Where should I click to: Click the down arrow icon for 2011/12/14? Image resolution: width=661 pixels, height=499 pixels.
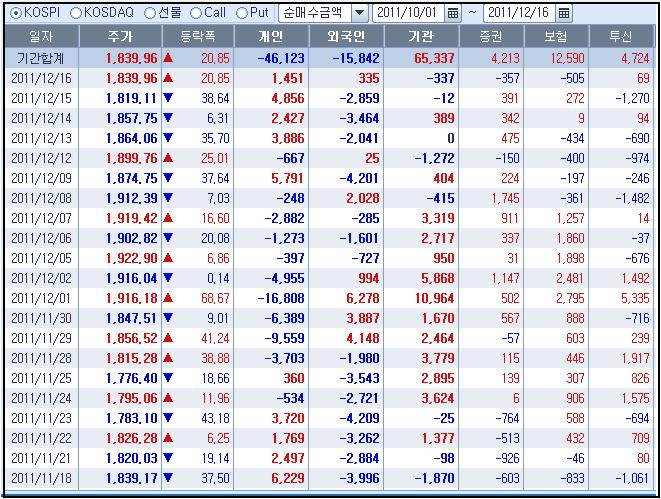pyautogui.click(x=168, y=118)
